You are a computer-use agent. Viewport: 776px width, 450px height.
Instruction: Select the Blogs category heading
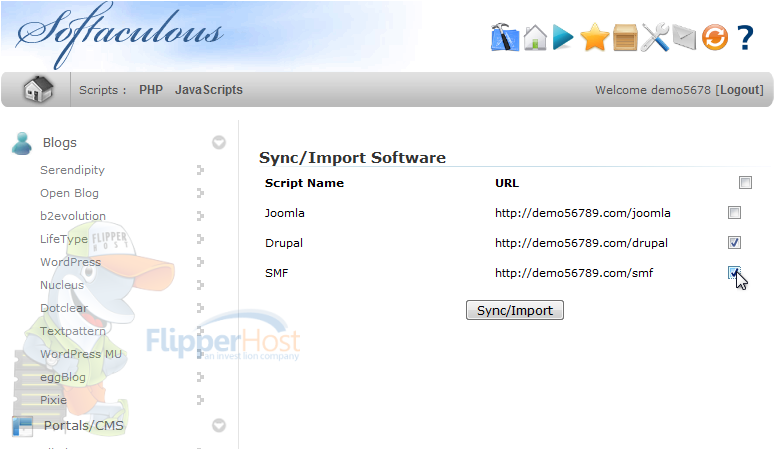tap(60, 143)
